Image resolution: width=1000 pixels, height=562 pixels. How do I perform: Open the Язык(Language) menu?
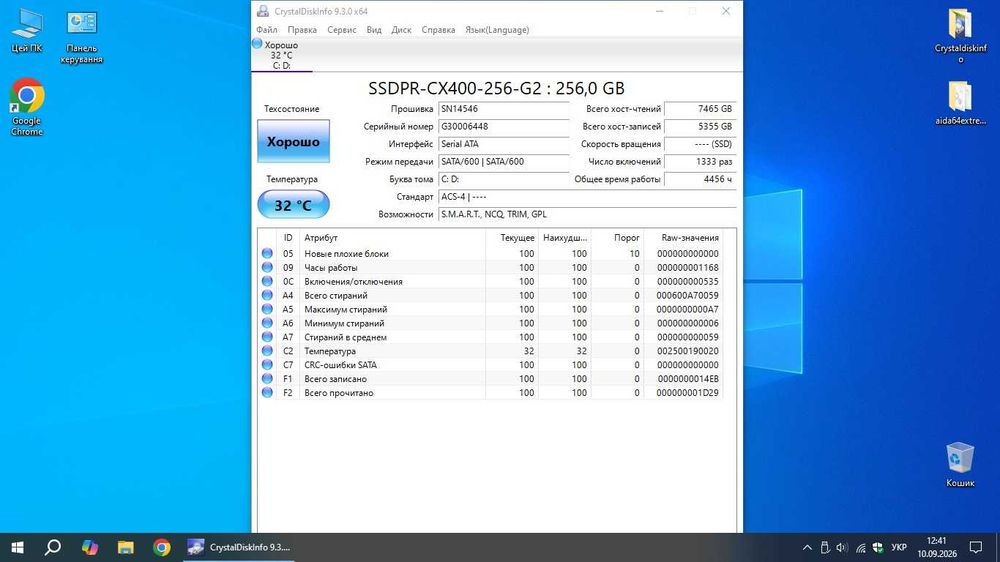click(497, 29)
